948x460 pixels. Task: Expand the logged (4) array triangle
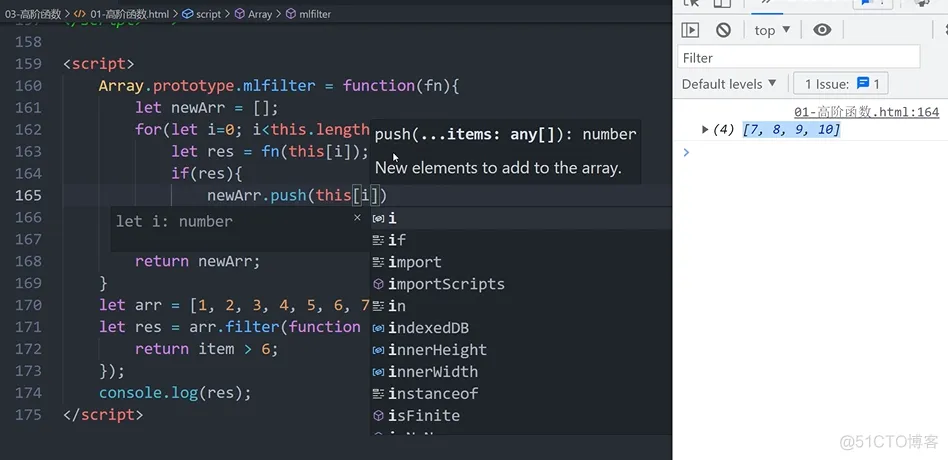point(705,129)
